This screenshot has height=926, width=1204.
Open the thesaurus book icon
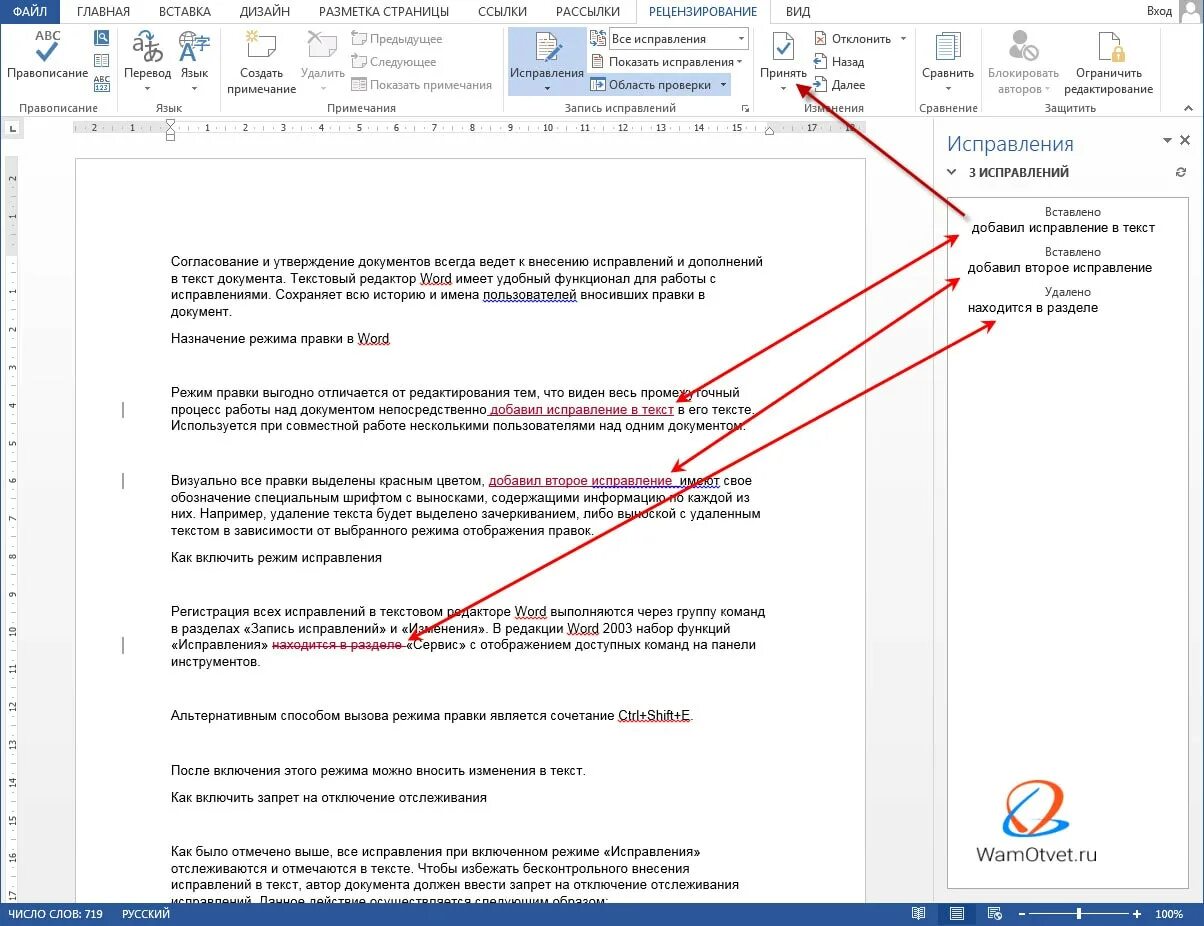point(102,60)
